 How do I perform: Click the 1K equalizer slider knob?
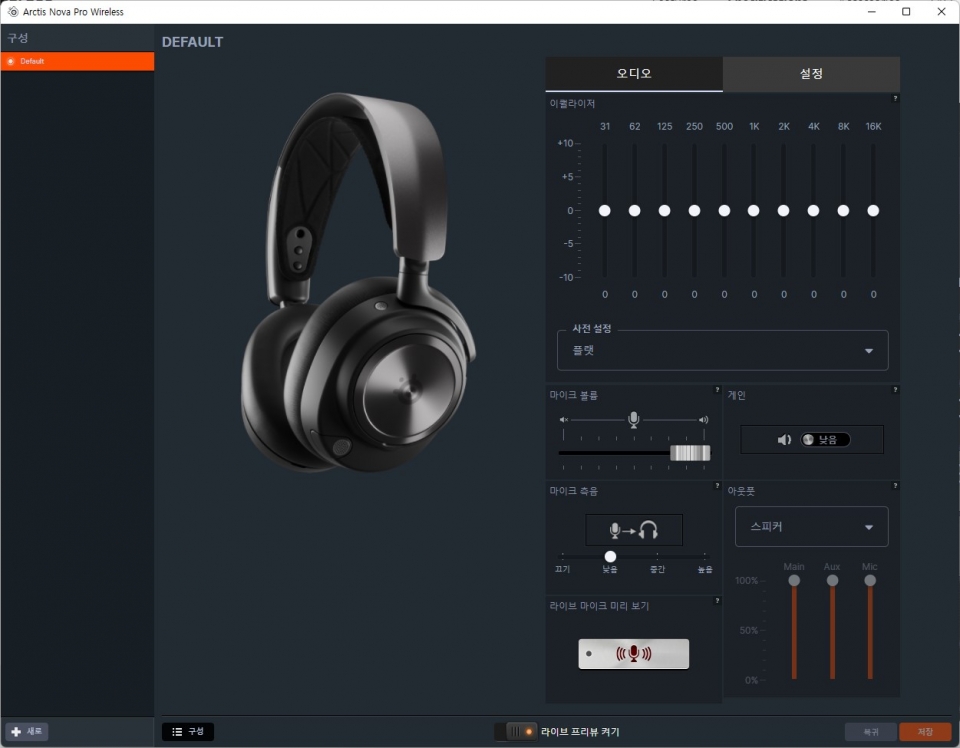coord(754,211)
